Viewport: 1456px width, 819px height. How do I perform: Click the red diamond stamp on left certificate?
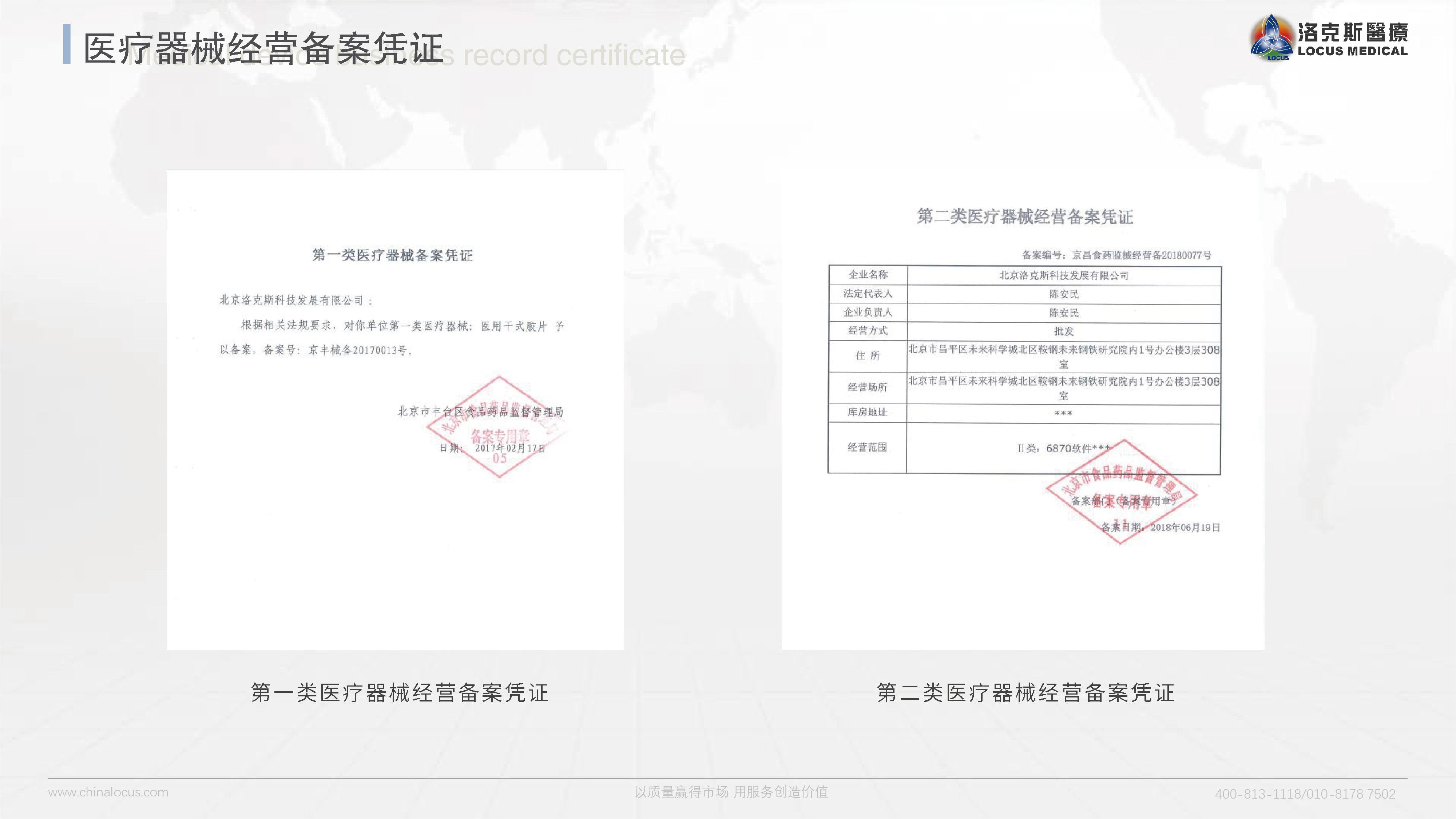497,427
